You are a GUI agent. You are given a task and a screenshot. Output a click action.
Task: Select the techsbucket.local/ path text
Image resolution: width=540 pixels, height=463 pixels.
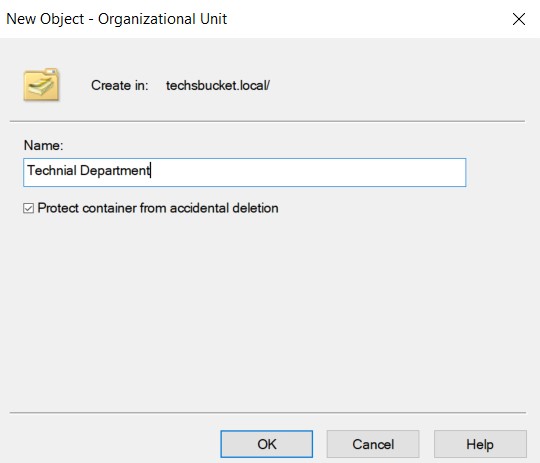pyautogui.click(x=218, y=85)
